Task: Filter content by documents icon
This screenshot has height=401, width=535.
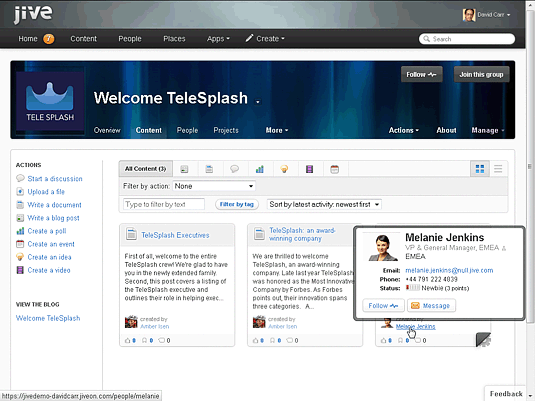Action: tap(209, 169)
